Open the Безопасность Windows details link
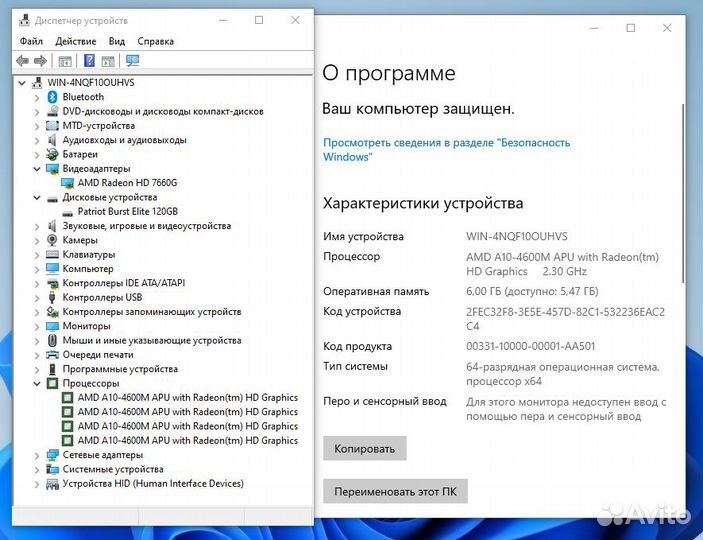 click(446, 150)
